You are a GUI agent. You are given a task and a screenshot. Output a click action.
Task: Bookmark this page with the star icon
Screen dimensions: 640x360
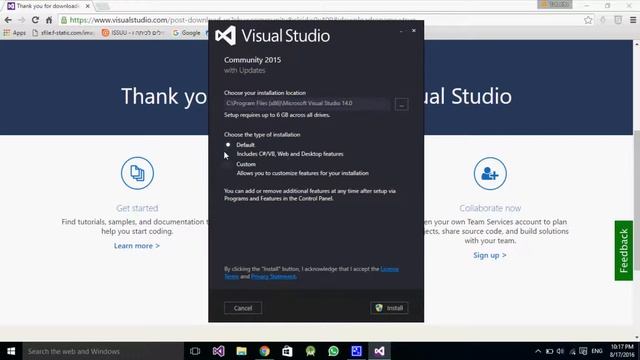pyautogui.click(x=588, y=20)
